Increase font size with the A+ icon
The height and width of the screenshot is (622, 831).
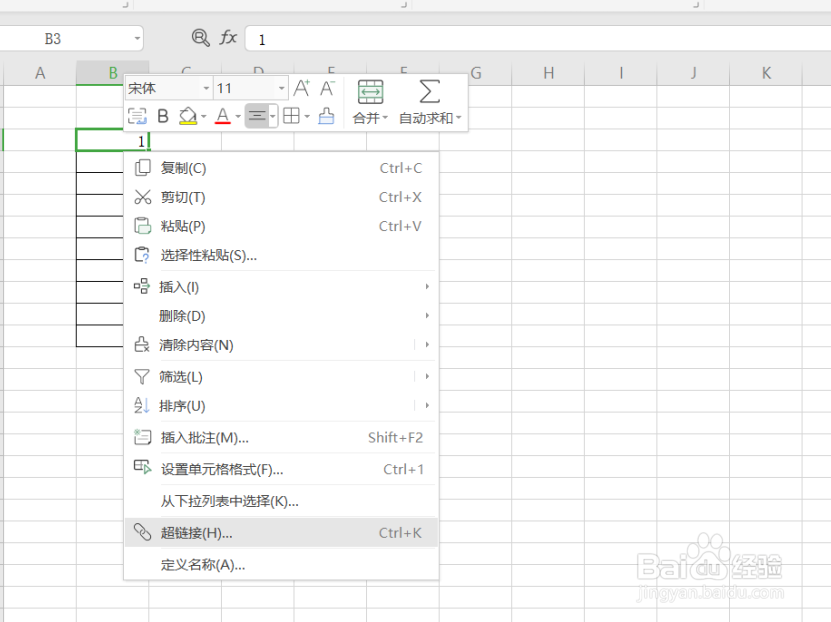(300, 87)
